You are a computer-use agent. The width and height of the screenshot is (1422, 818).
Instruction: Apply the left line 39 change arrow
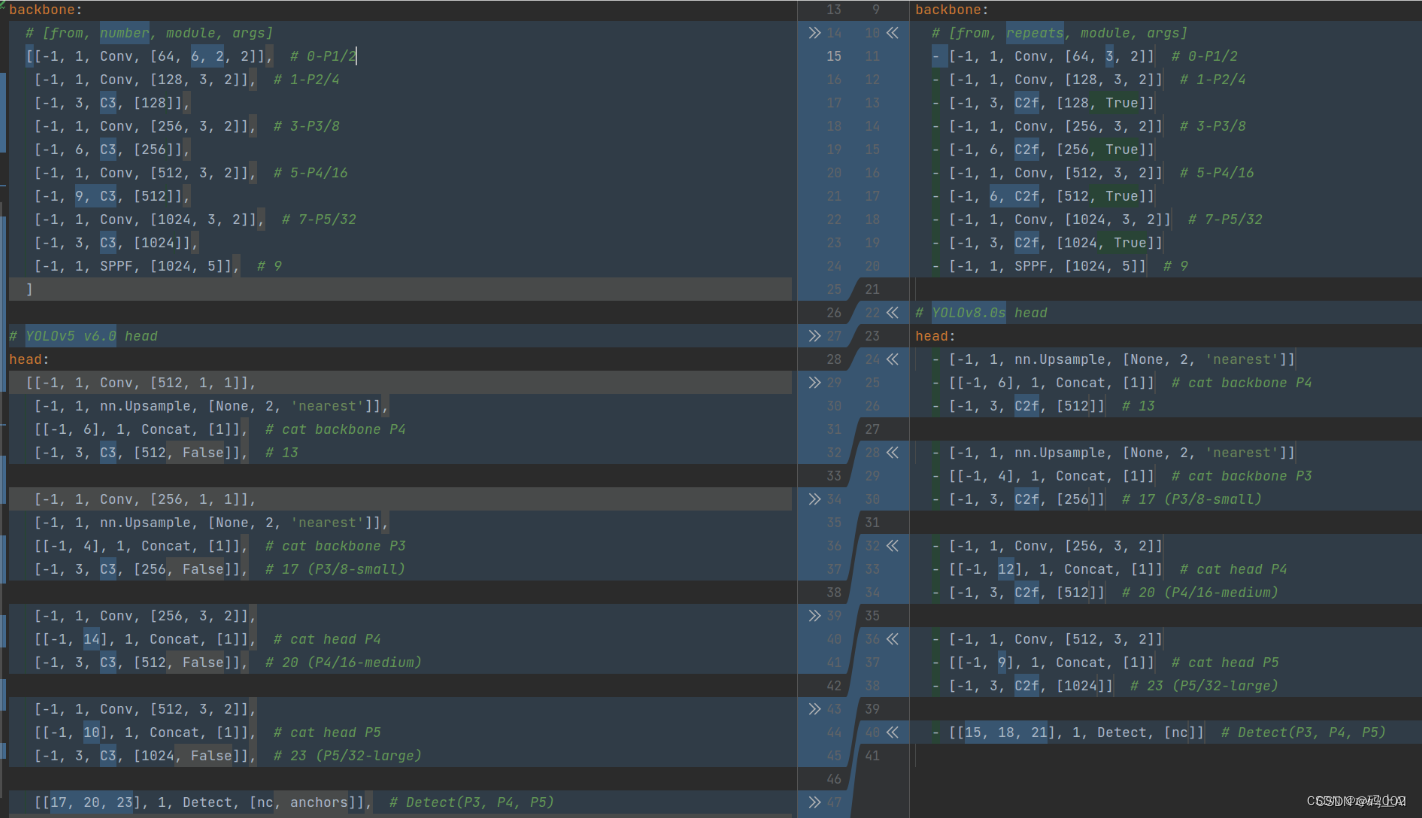(x=814, y=616)
